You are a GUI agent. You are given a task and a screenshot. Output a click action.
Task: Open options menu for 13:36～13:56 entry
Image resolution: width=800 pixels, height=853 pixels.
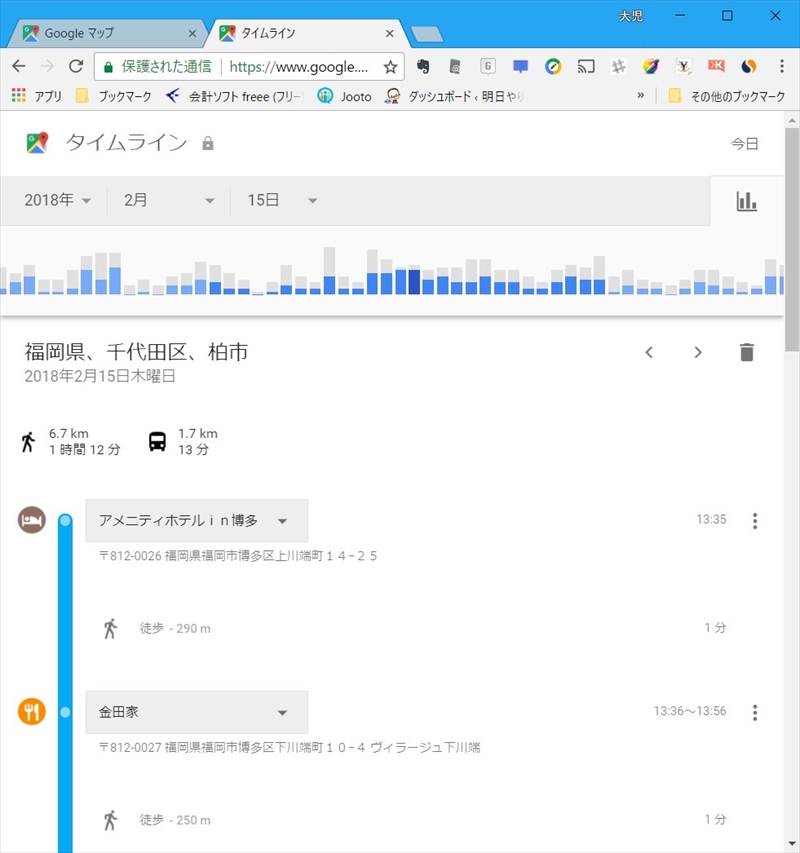[755, 712]
